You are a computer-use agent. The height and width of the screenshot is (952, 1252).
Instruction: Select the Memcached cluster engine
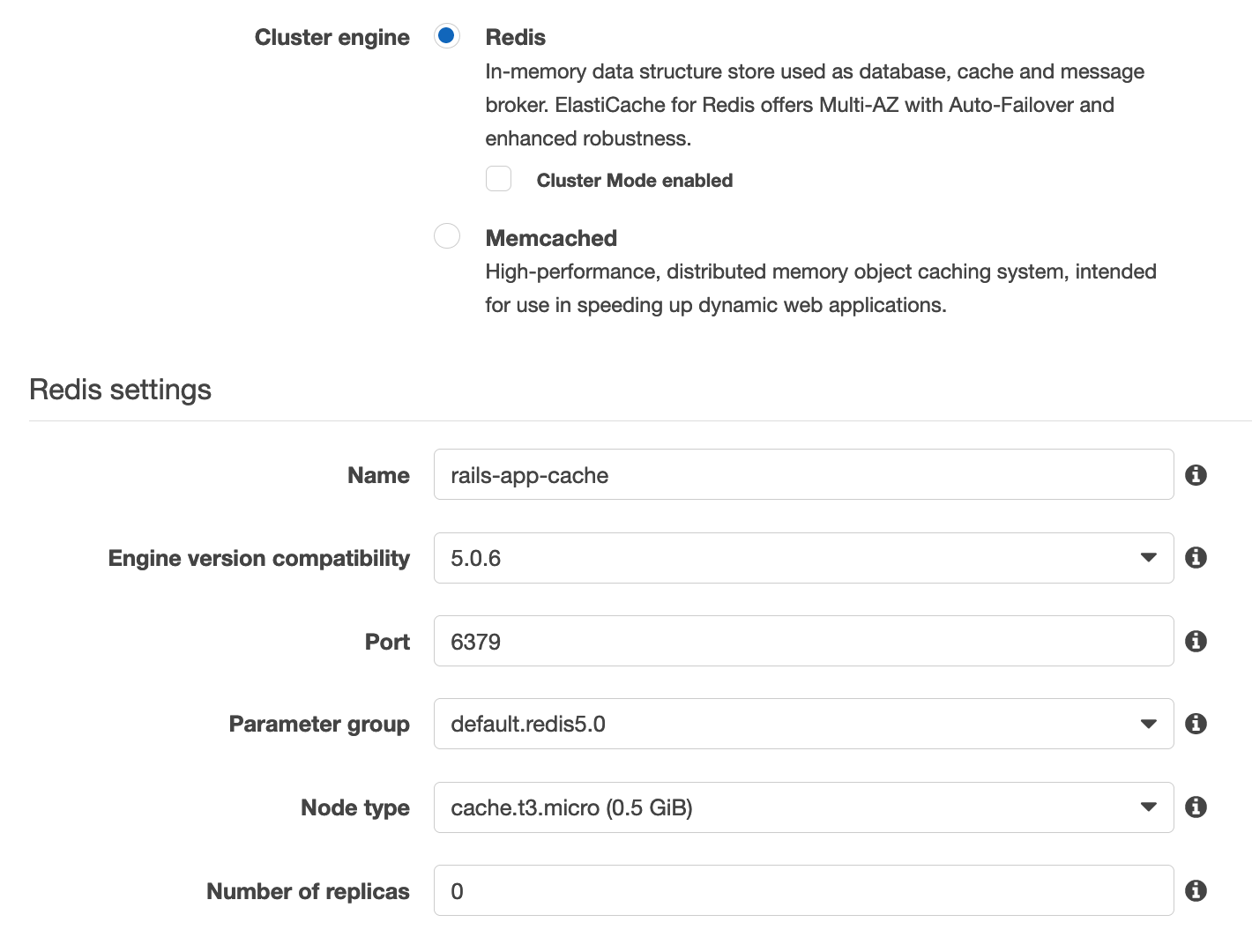[x=447, y=236]
